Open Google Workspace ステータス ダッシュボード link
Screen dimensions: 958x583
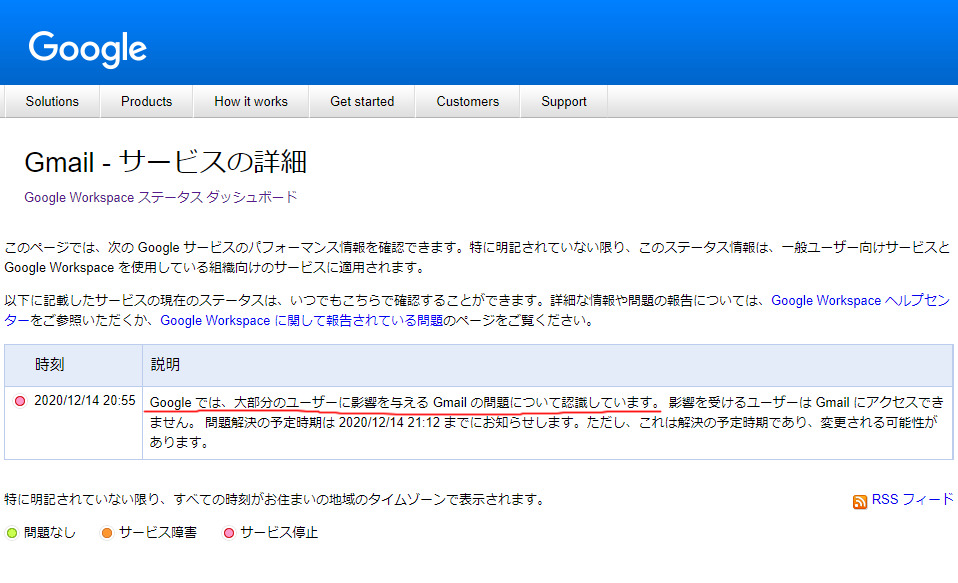(161, 197)
